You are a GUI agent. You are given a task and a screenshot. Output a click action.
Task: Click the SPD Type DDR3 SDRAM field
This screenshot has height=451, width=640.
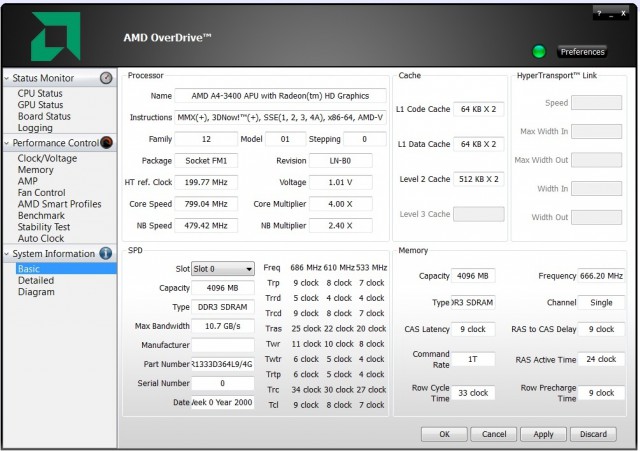(223, 307)
